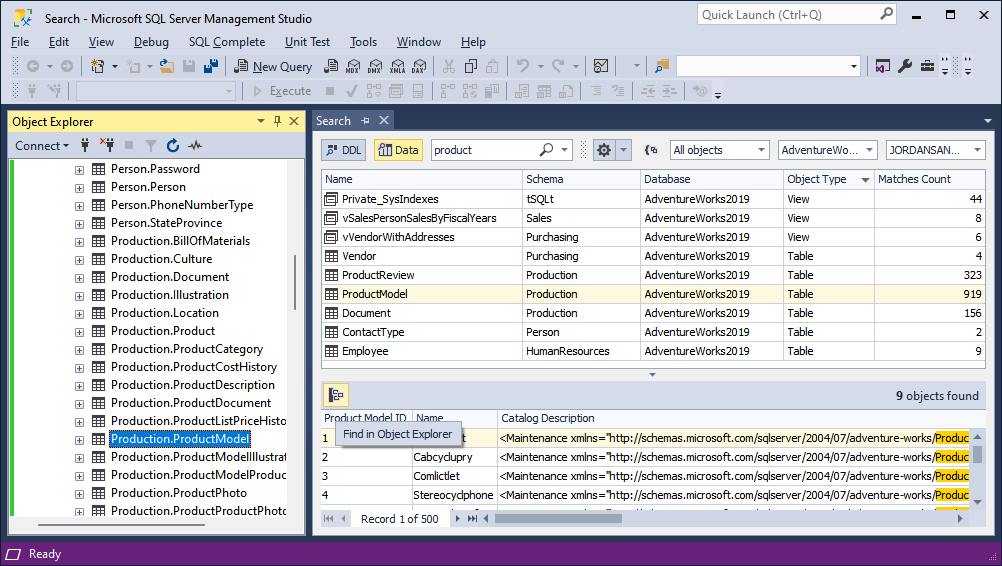Click the DMX query icon
This screenshot has height=566, width=1002.
[375, 66]
